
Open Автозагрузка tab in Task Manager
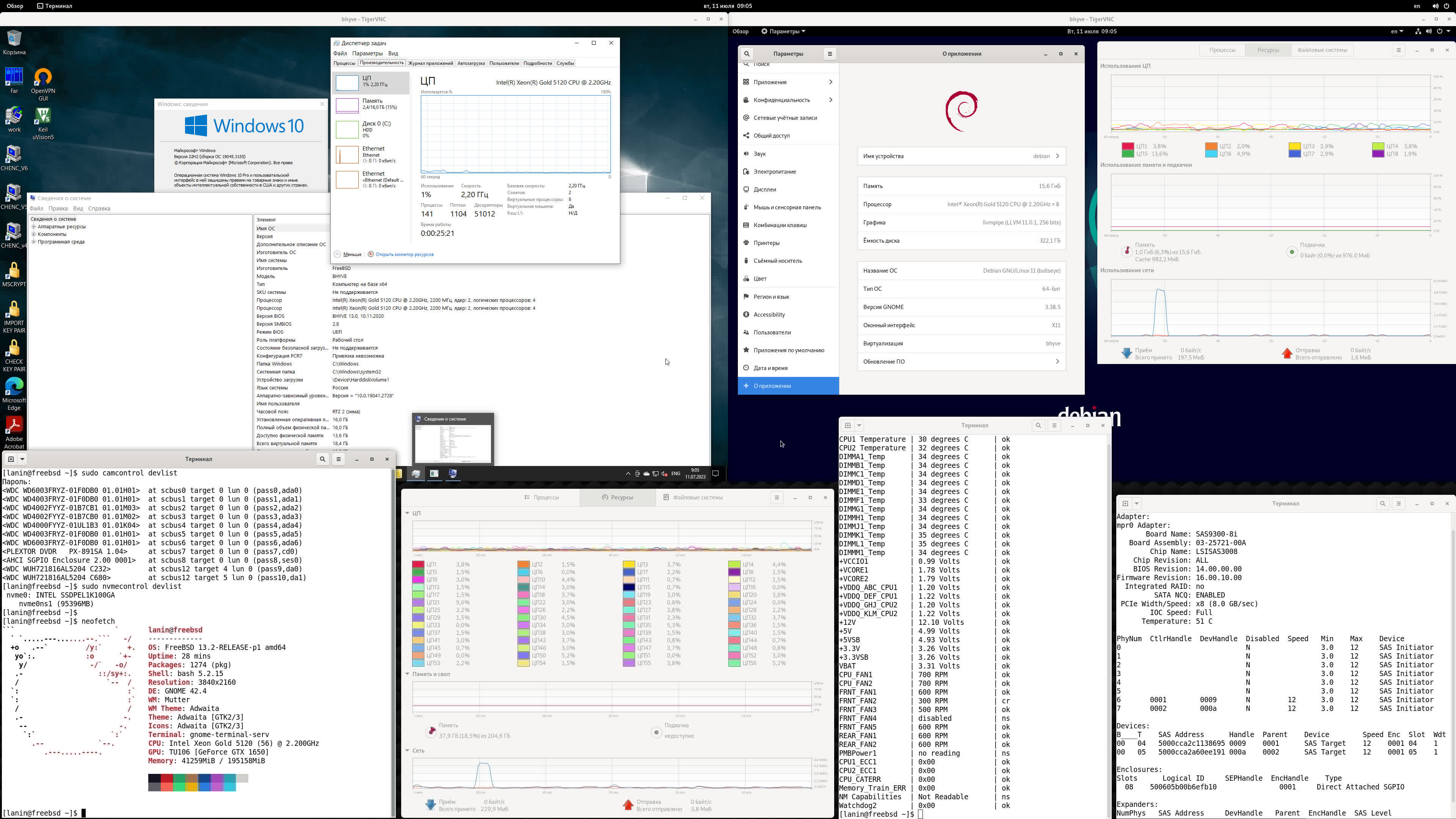471,63
